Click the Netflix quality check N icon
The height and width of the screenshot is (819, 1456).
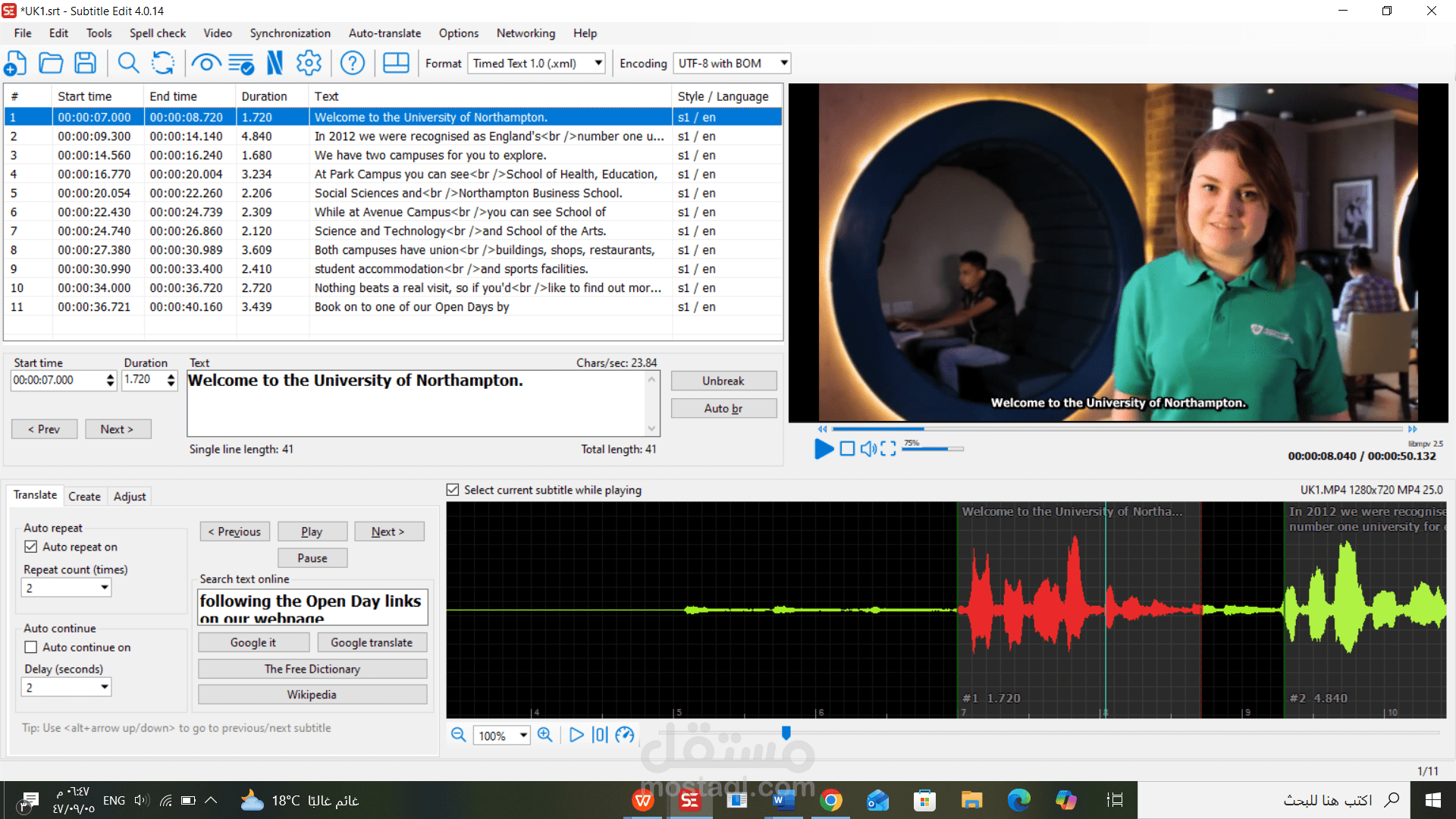275,63
